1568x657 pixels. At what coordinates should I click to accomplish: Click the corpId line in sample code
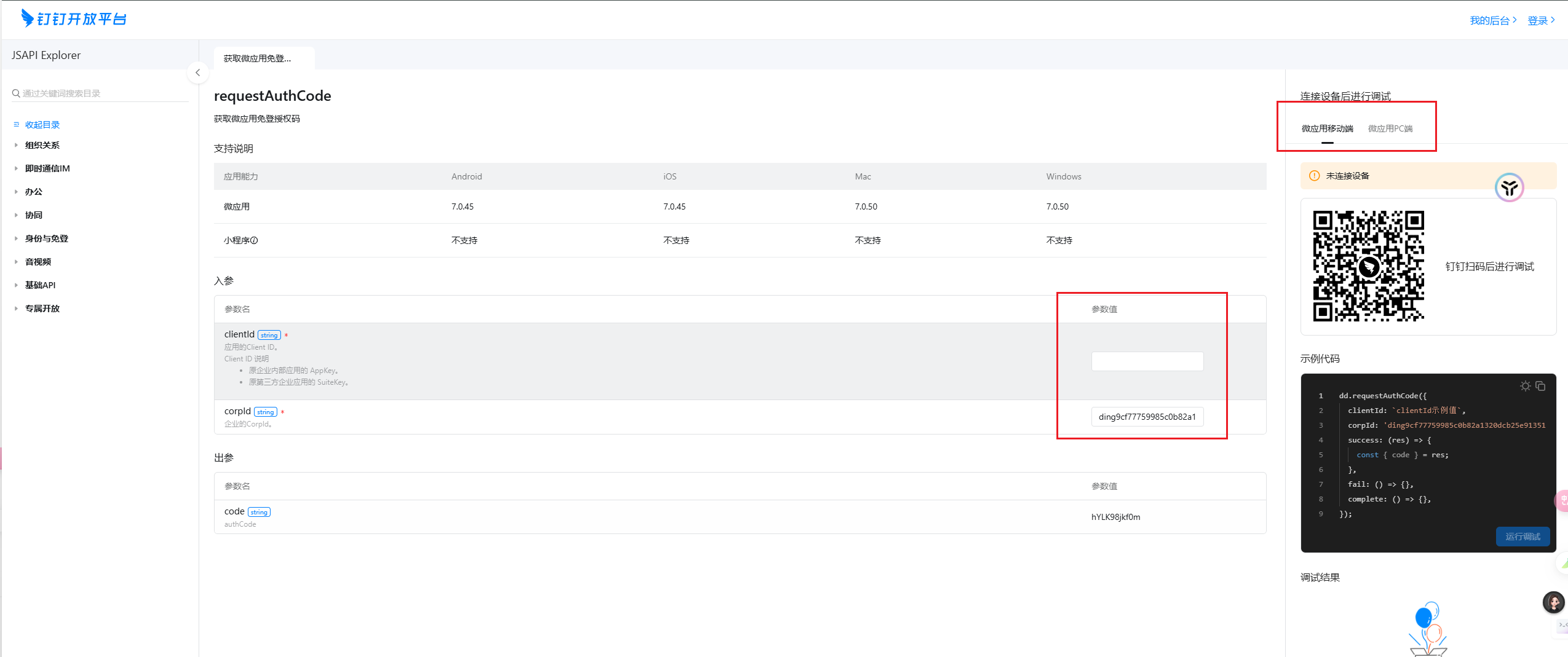coord(1446,425)
